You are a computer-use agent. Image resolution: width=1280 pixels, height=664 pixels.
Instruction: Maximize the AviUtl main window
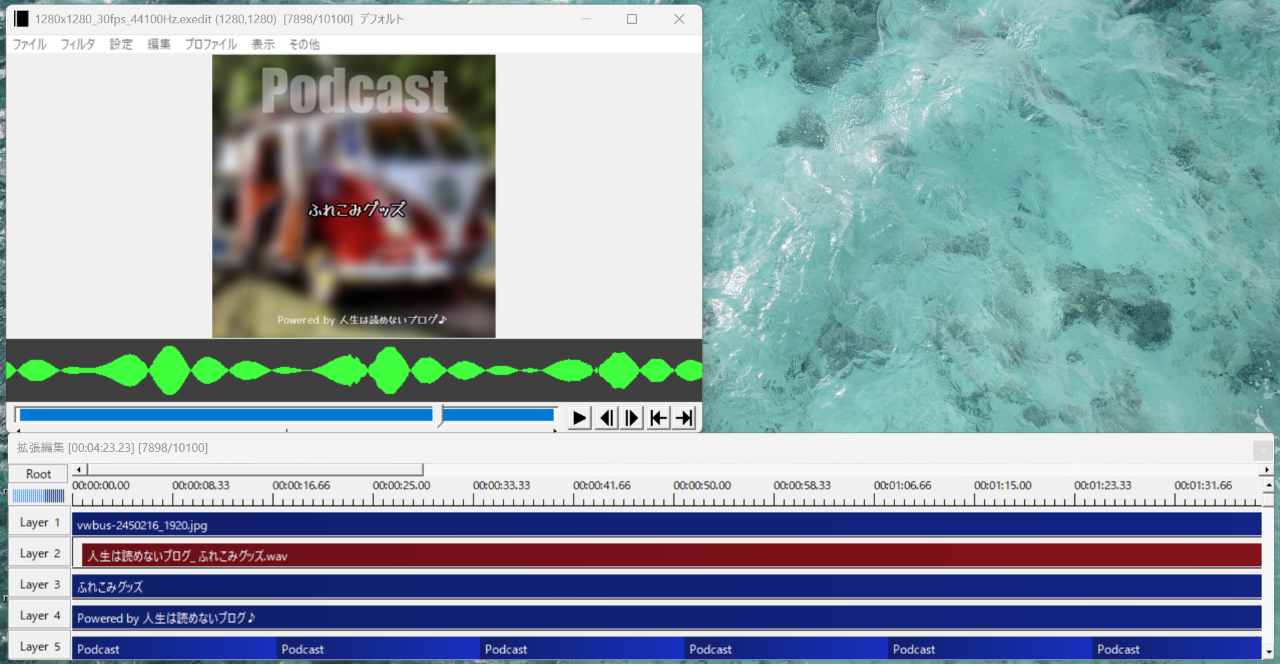[x=632, y=19]
